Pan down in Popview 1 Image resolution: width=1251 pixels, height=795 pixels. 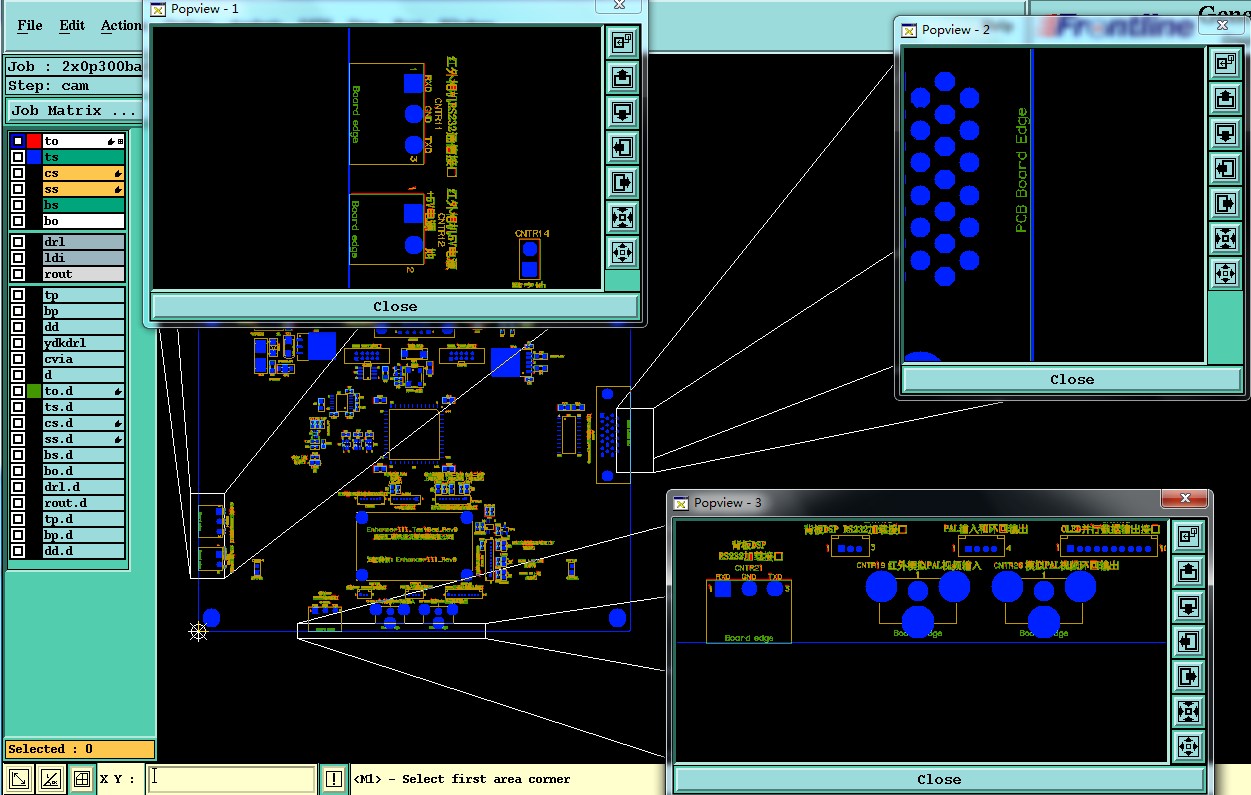622,112
